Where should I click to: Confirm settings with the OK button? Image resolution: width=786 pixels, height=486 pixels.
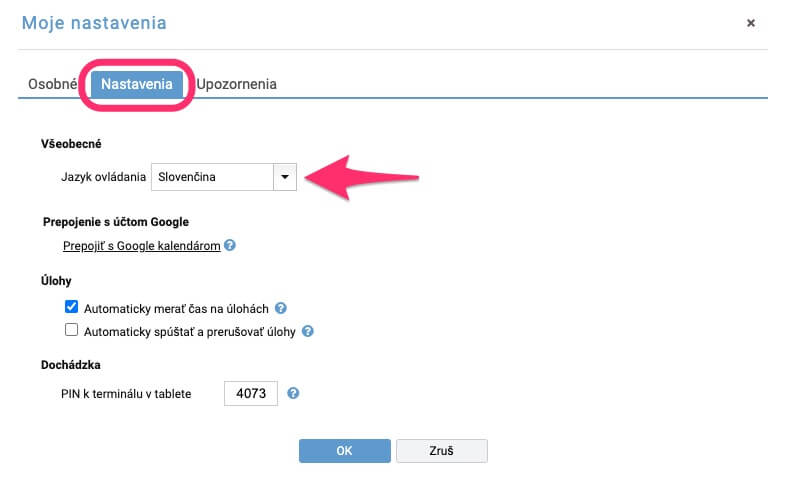tap(344, 451)
